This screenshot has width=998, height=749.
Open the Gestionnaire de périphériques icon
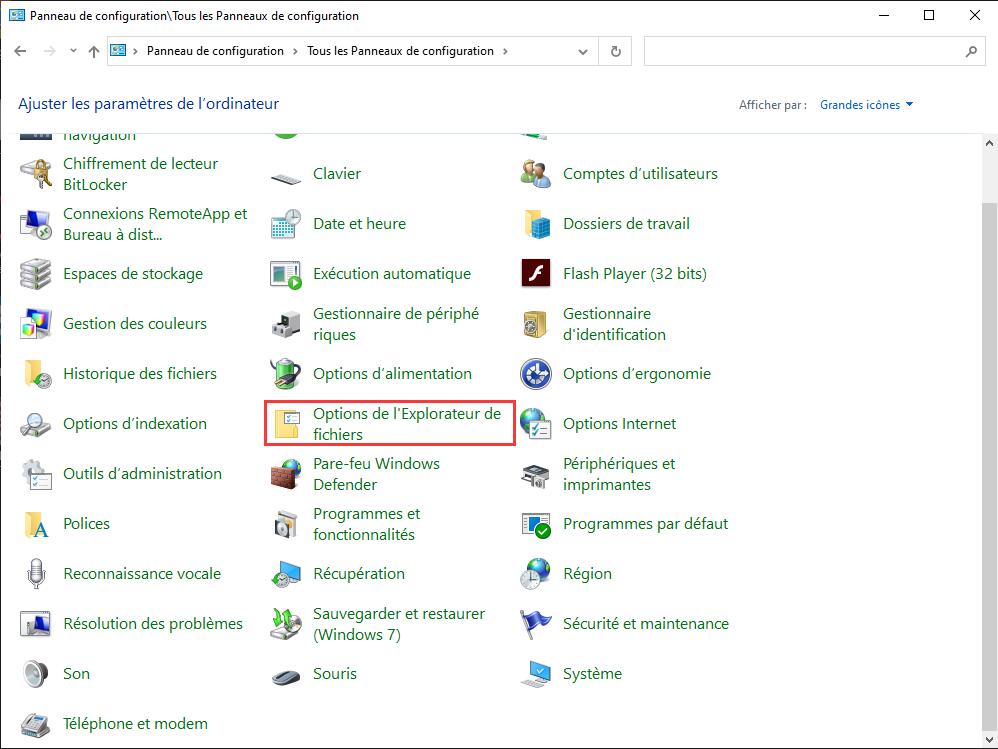286,324
